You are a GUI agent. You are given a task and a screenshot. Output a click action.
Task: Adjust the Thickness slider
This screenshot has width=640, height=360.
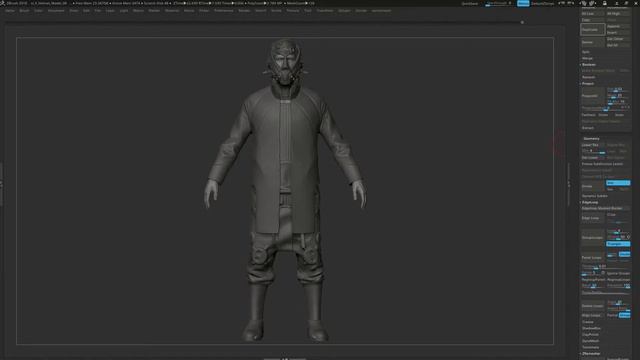click(605, 267)
